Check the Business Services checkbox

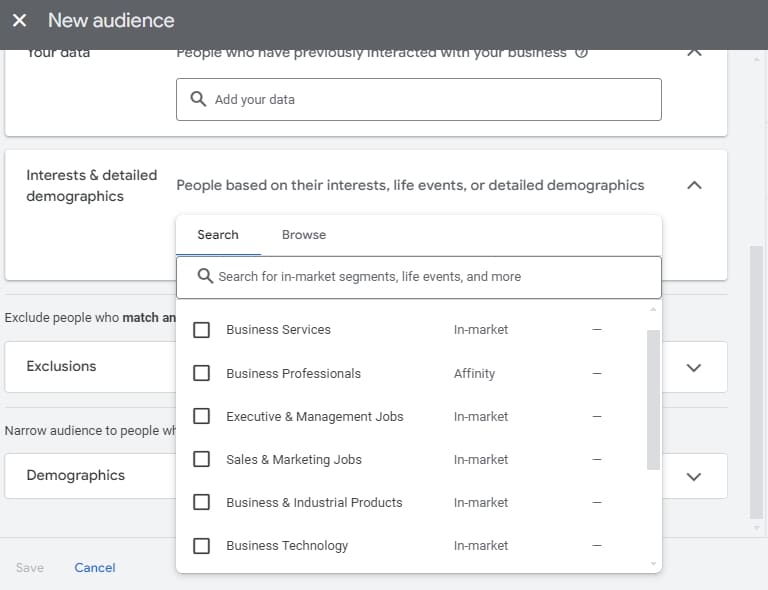click(201, 330)
